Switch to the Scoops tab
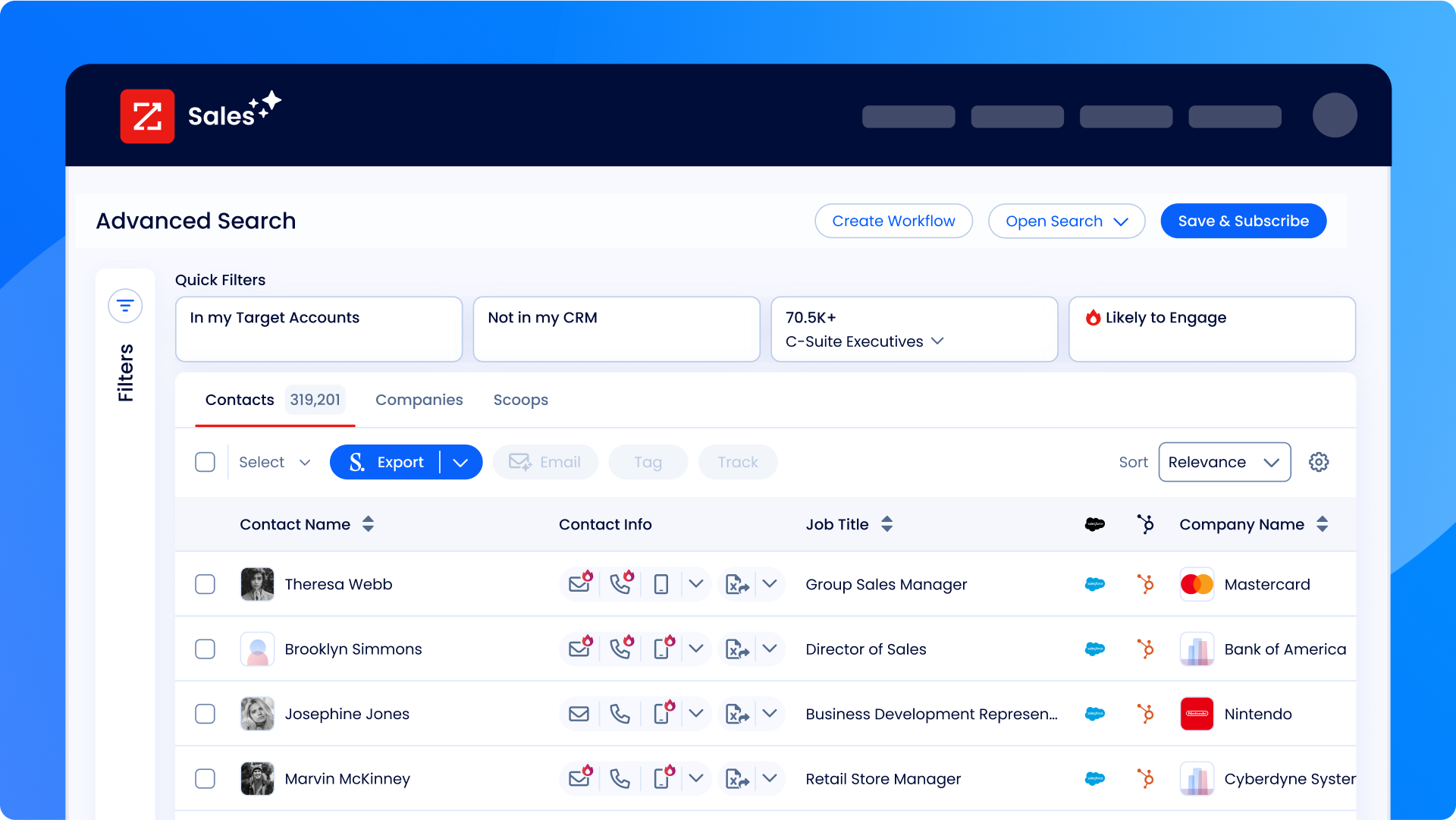The height and width of the screenshot is (820, 1456). 521,400
